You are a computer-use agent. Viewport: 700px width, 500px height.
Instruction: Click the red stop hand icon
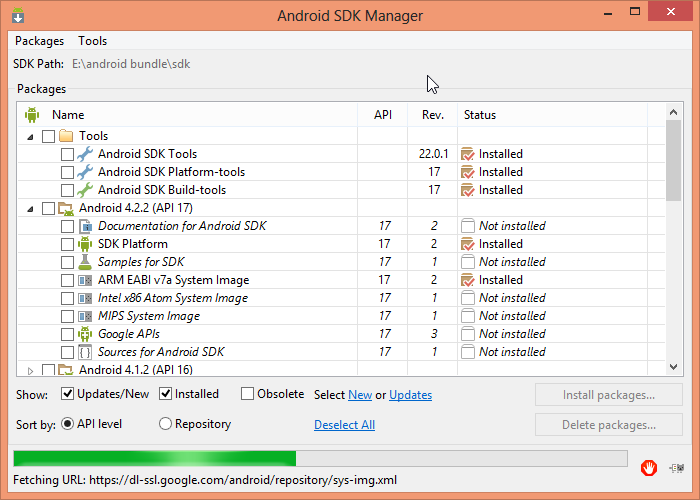(x=649, y=466)
